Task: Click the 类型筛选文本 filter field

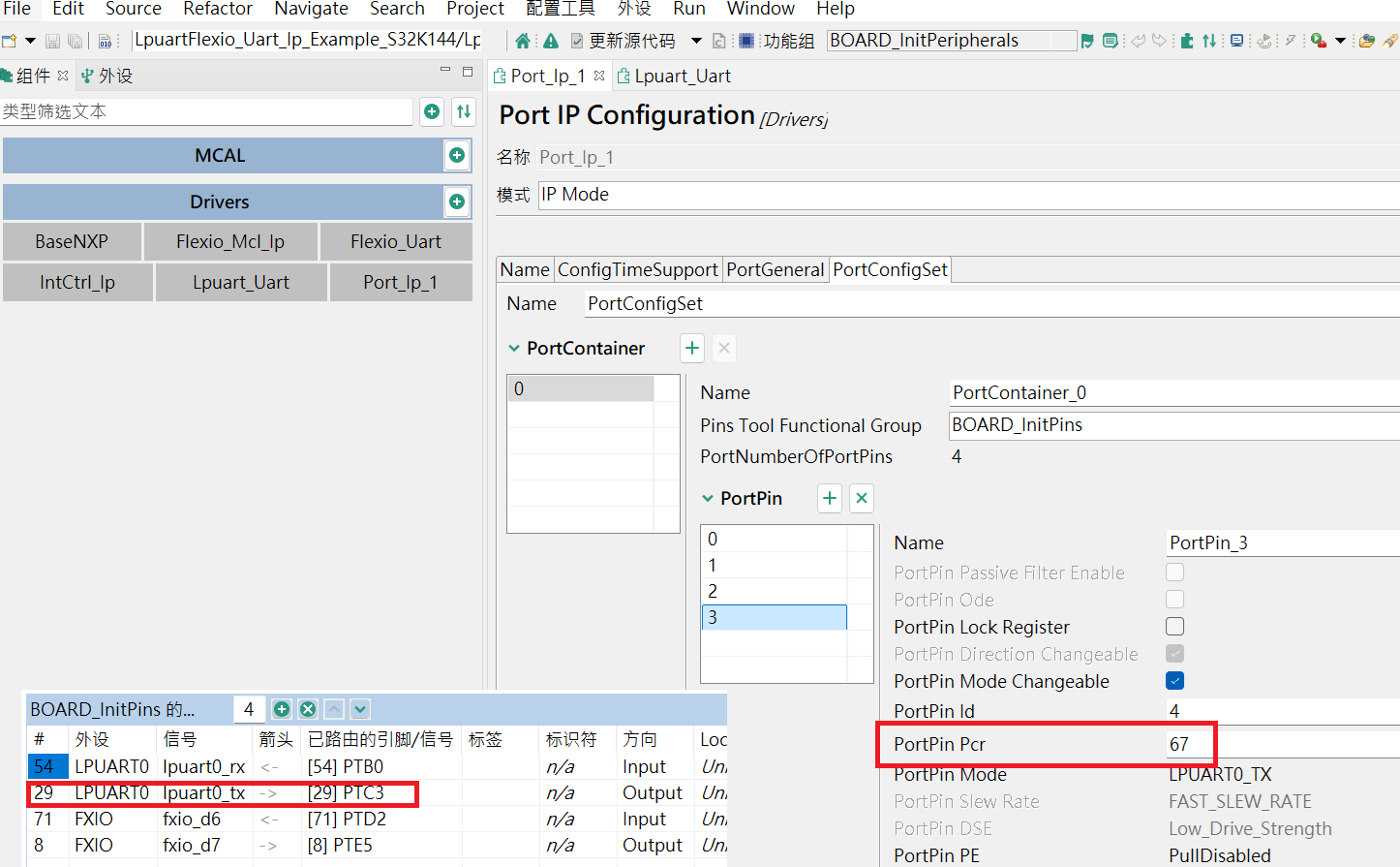Action: tap(206, 111)
